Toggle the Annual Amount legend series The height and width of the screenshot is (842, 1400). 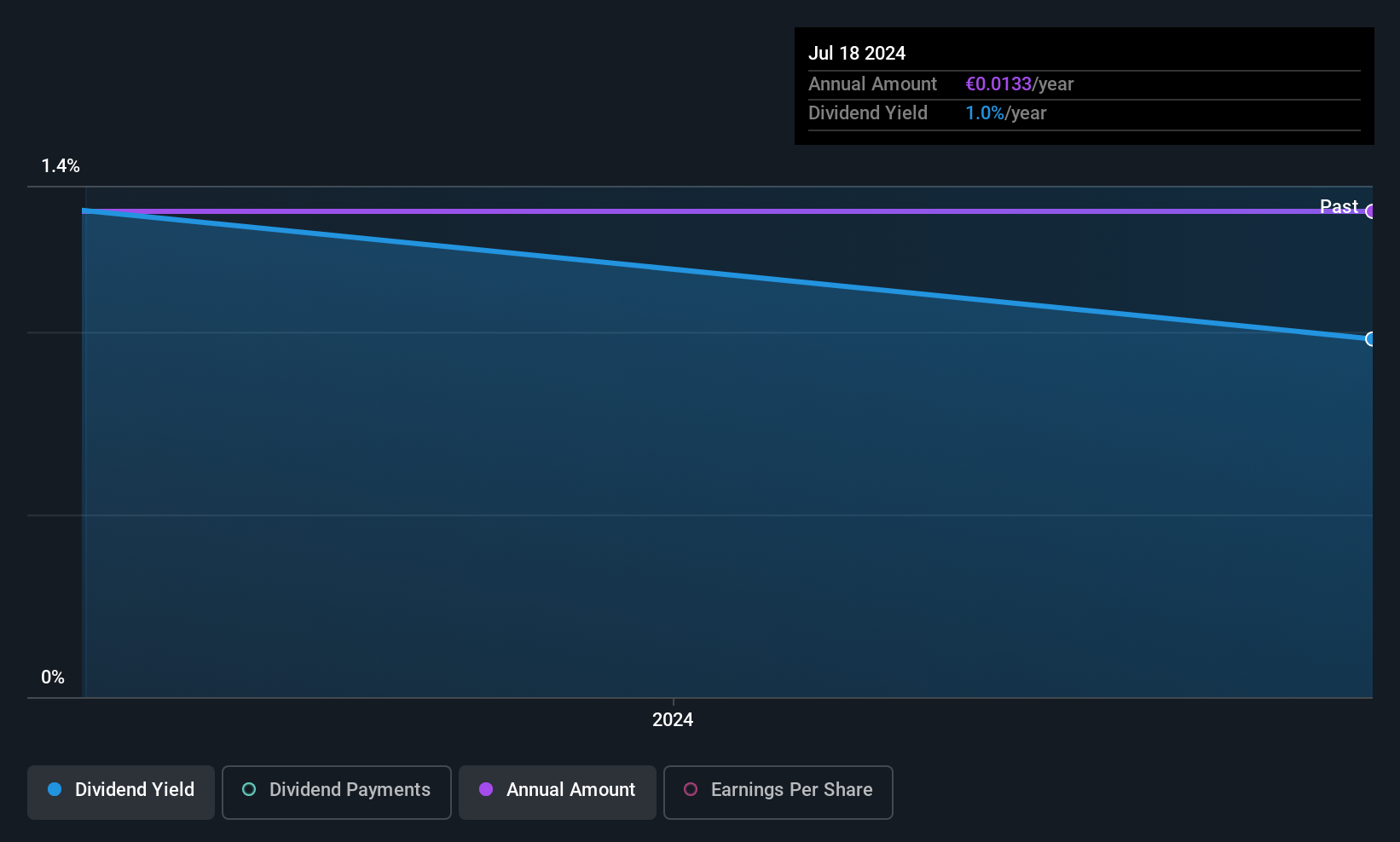click(558, 792)
